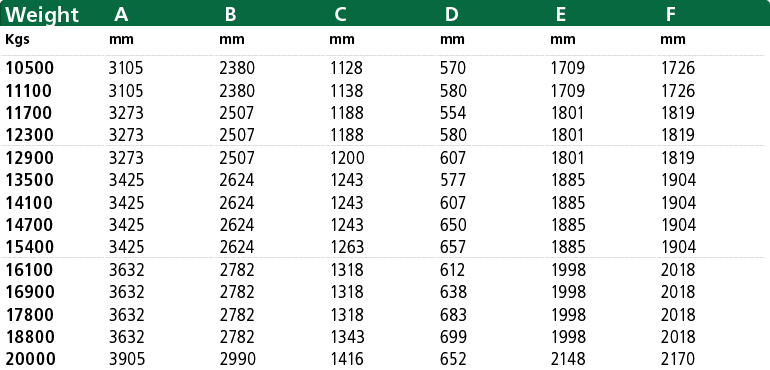Click value 554 in column D
This screenshot has height=370, width=770.
pos(453,113)
